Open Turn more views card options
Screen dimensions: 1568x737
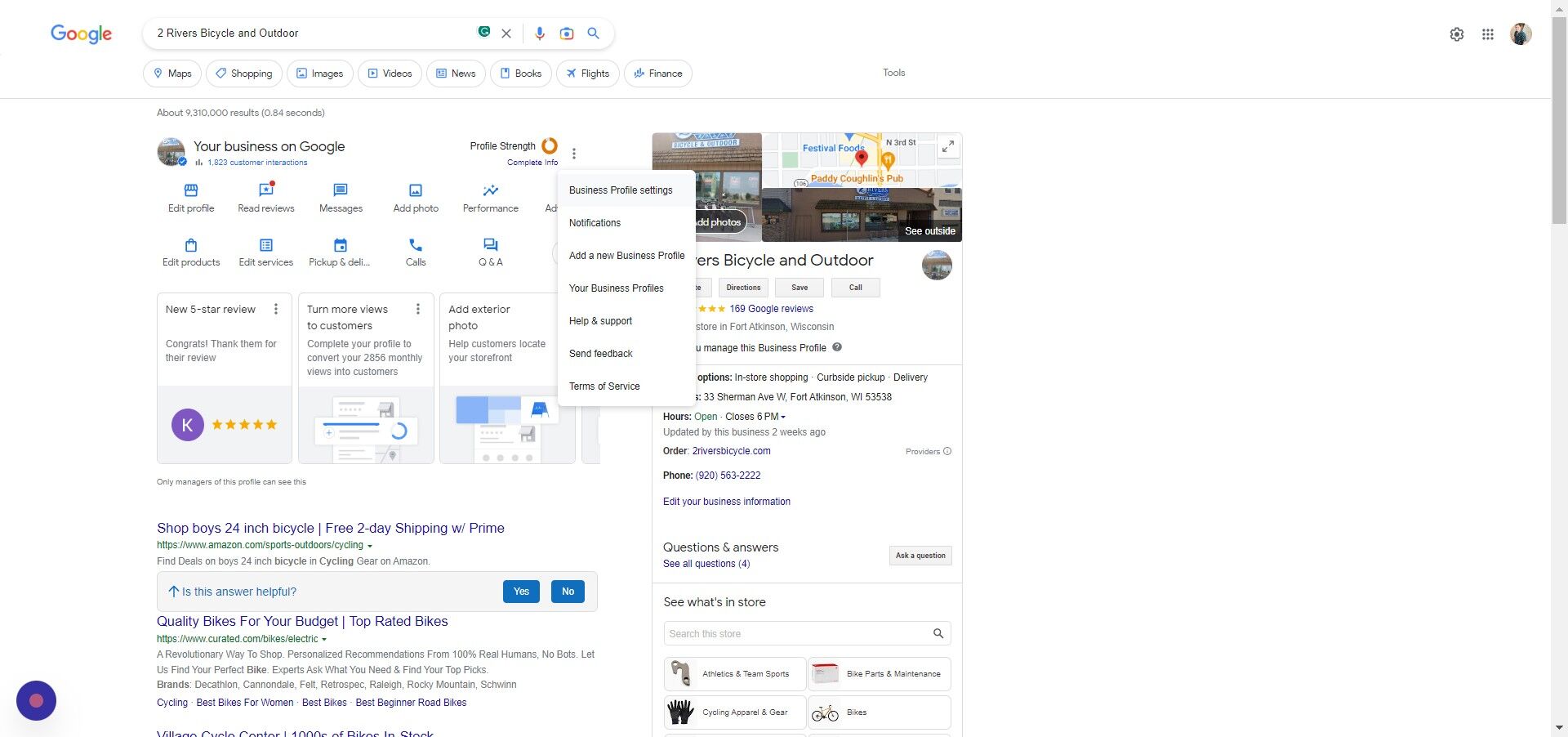click(418, 309)
